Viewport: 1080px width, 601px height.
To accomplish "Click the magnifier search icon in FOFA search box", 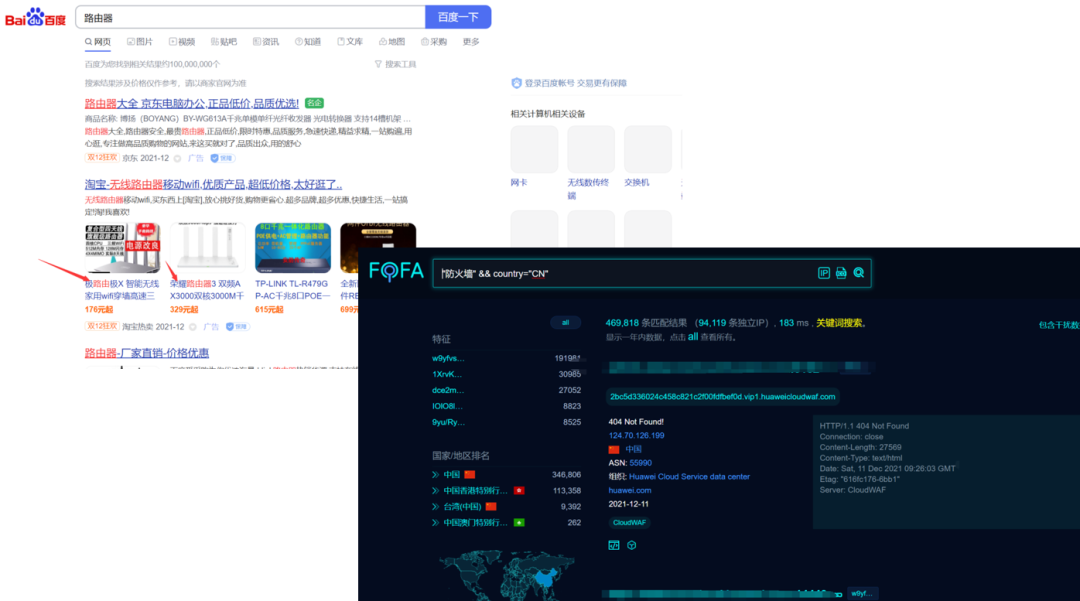I will (859, 273).
